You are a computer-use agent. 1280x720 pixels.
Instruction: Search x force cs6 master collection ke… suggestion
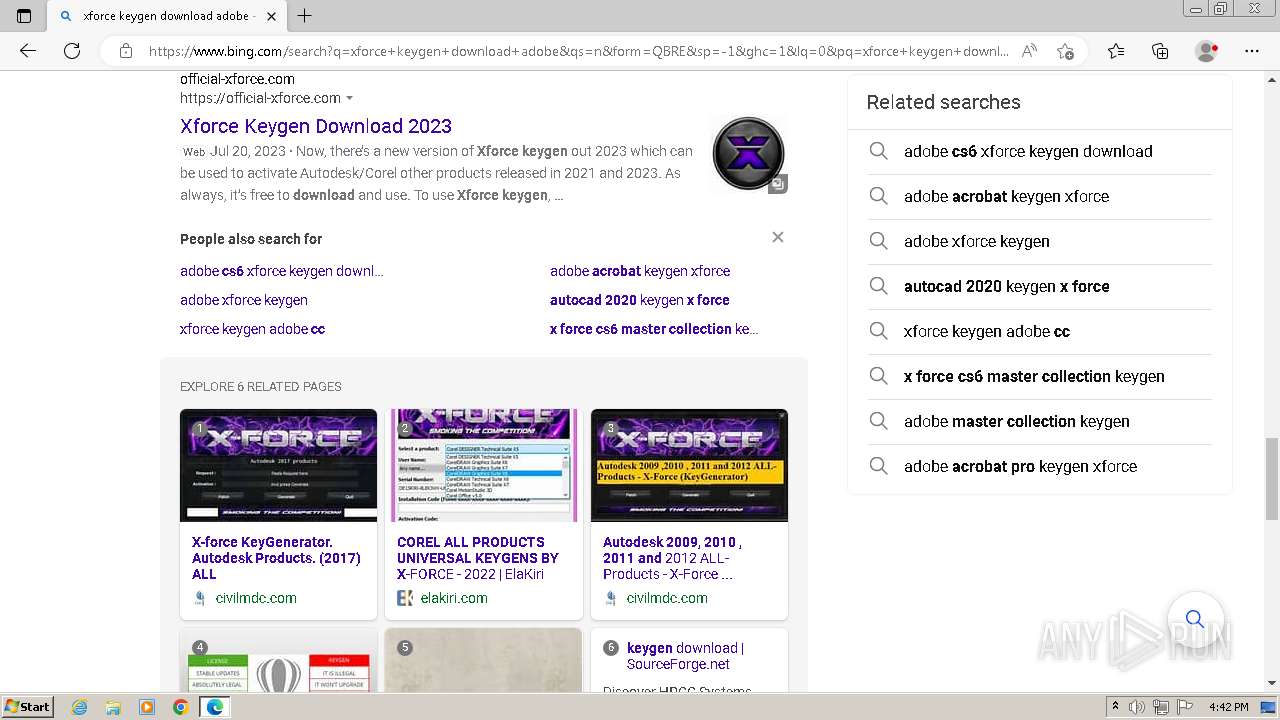tap(654, 329)
